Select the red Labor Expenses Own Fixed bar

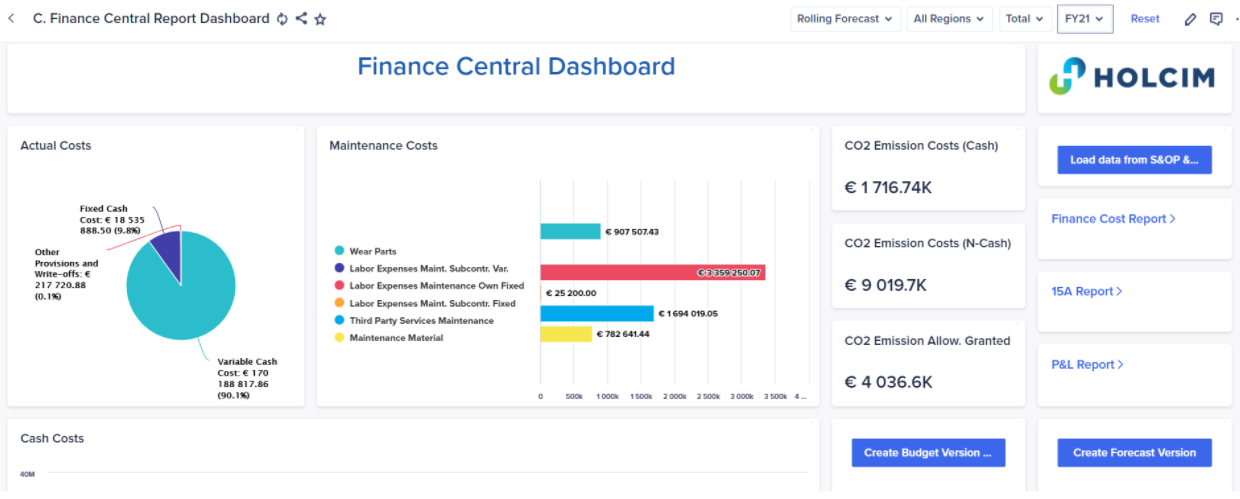[x=653, y=272]
